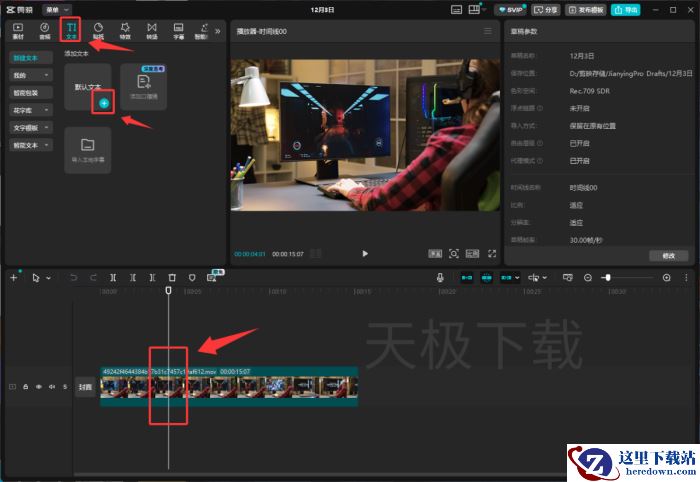Select the pointer selection tool

(x=36, y=278)
